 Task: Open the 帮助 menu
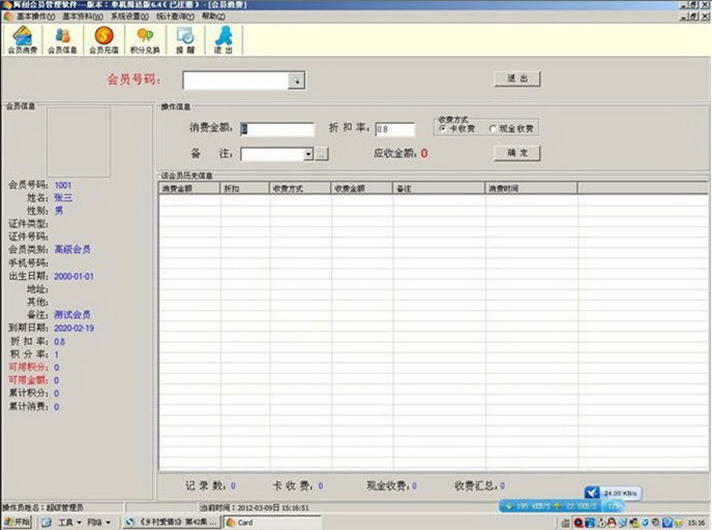tap(213, 16)
